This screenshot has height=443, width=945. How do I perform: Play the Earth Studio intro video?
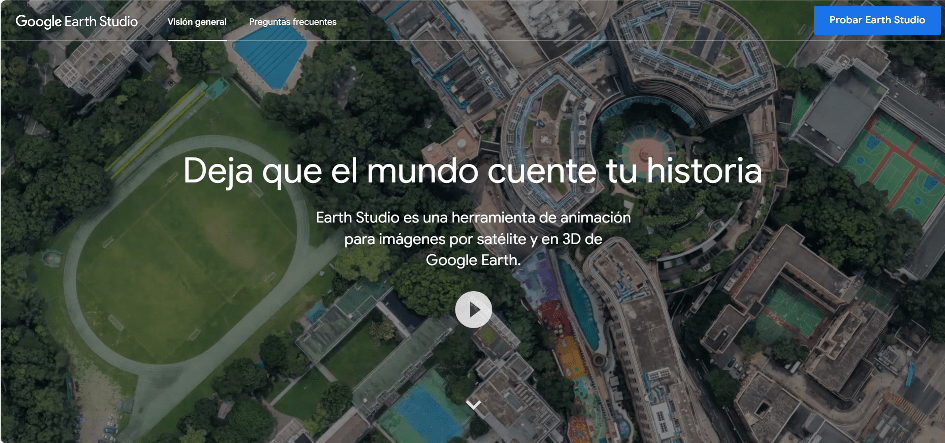click(x=473, y=310)
